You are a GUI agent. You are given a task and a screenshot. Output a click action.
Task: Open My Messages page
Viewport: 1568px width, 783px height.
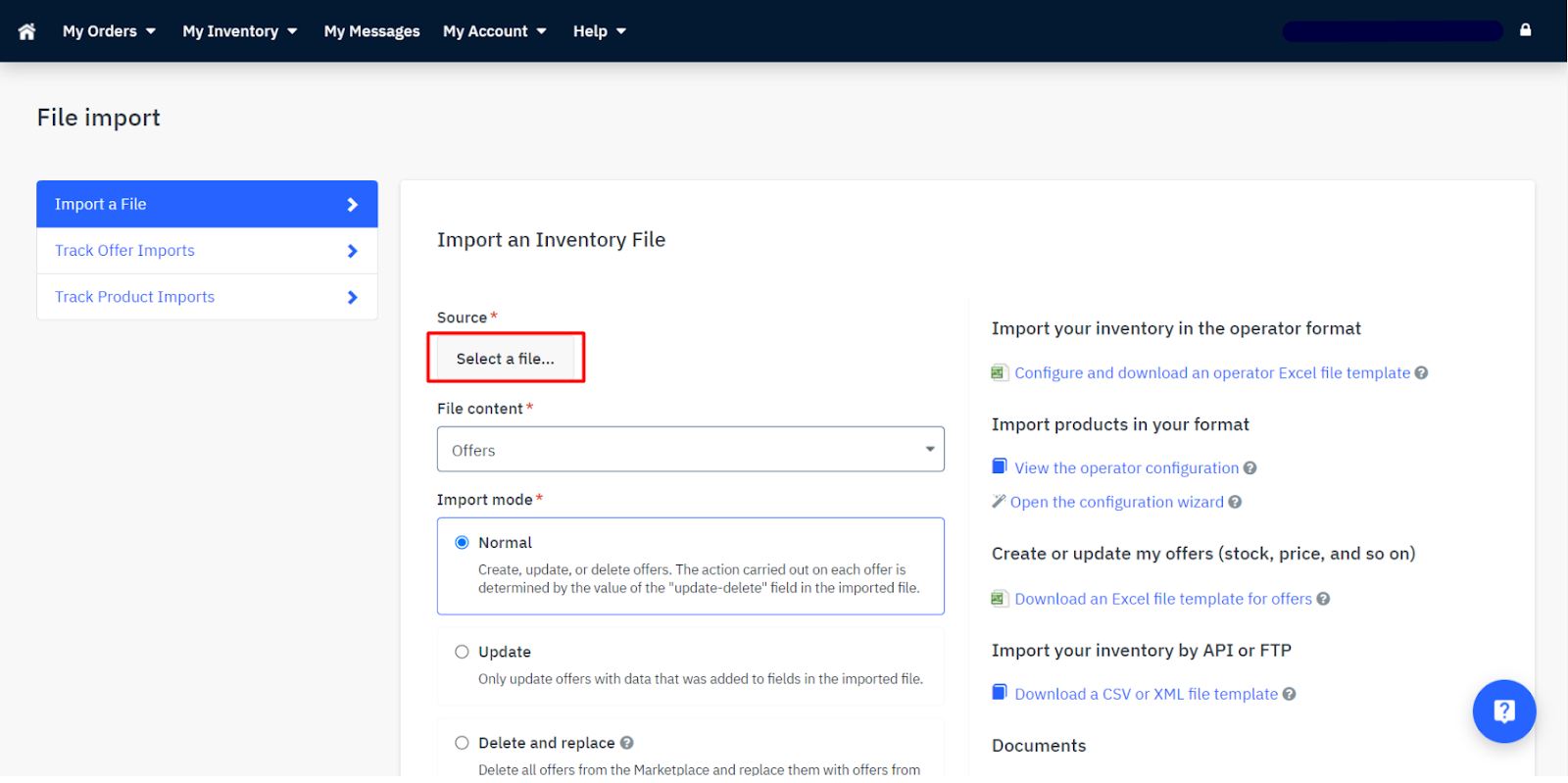(x=372, y=31)
